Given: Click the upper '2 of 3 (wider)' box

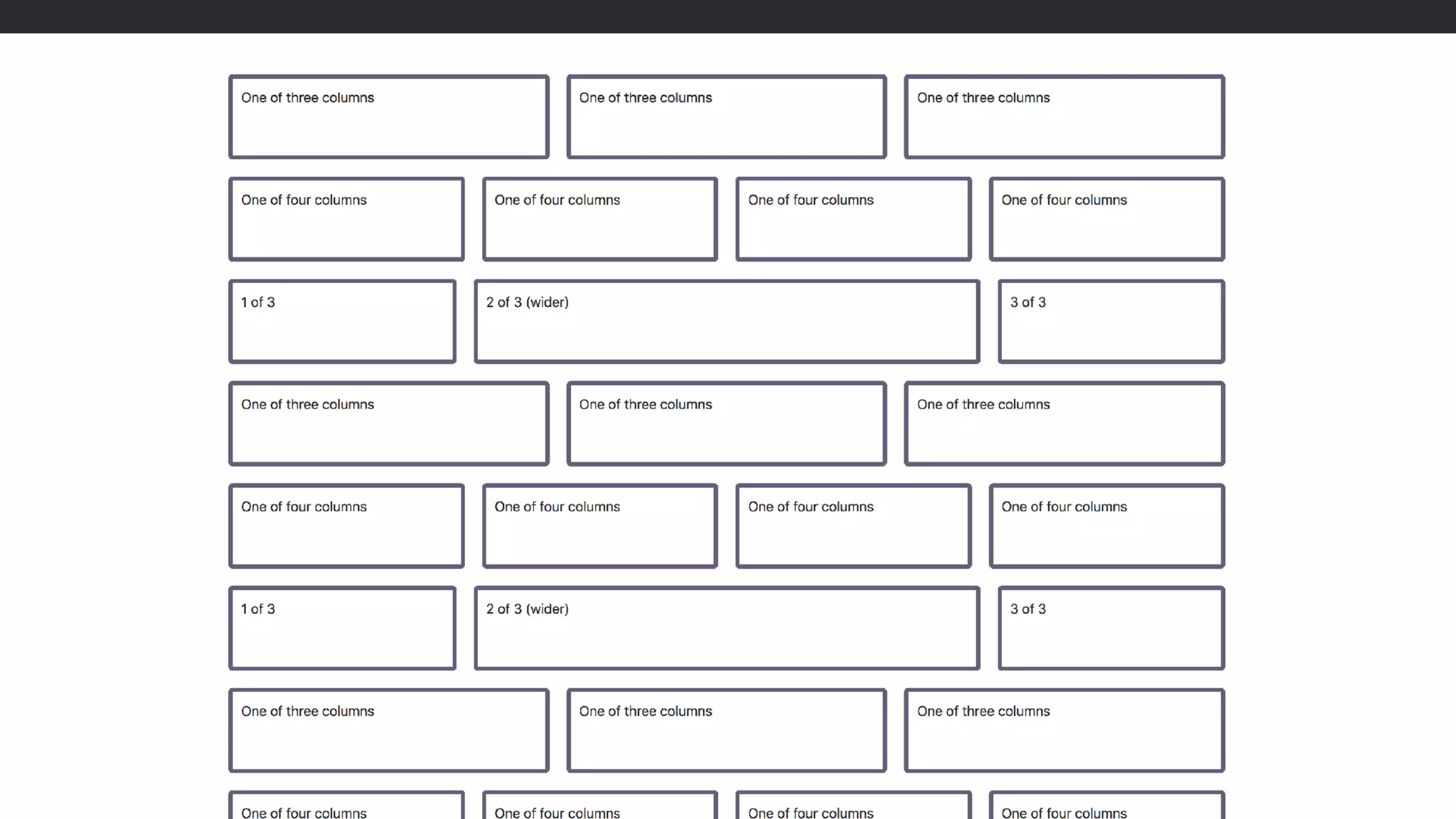Looking at the screenshot, I should [727, 321].
